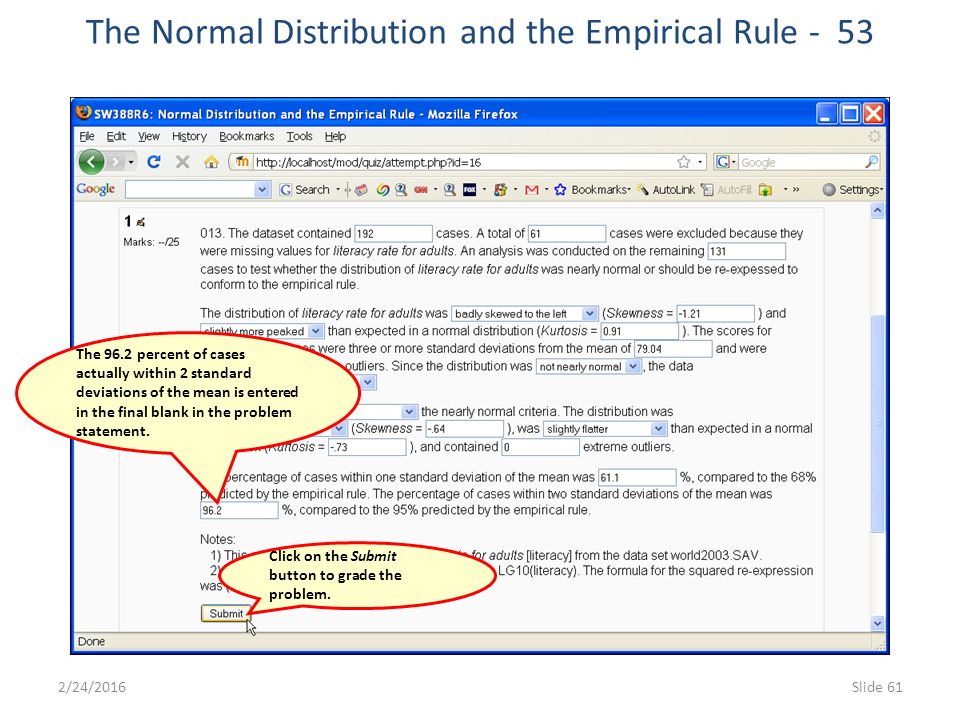
Task: Show more toolbar buttons with » chevron
Action: 796,190
